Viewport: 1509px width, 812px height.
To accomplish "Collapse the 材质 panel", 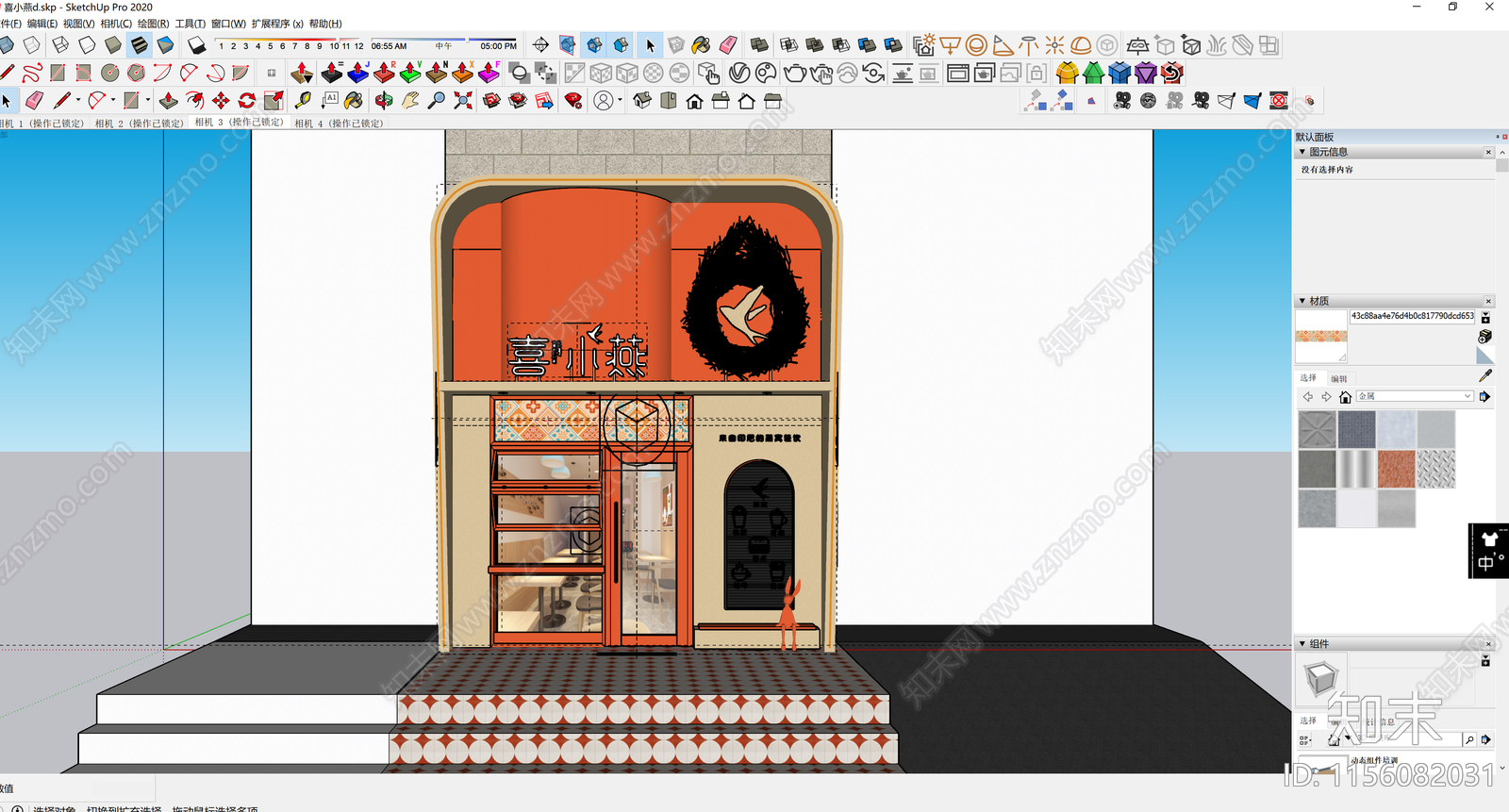I will tap(1302, 301).
